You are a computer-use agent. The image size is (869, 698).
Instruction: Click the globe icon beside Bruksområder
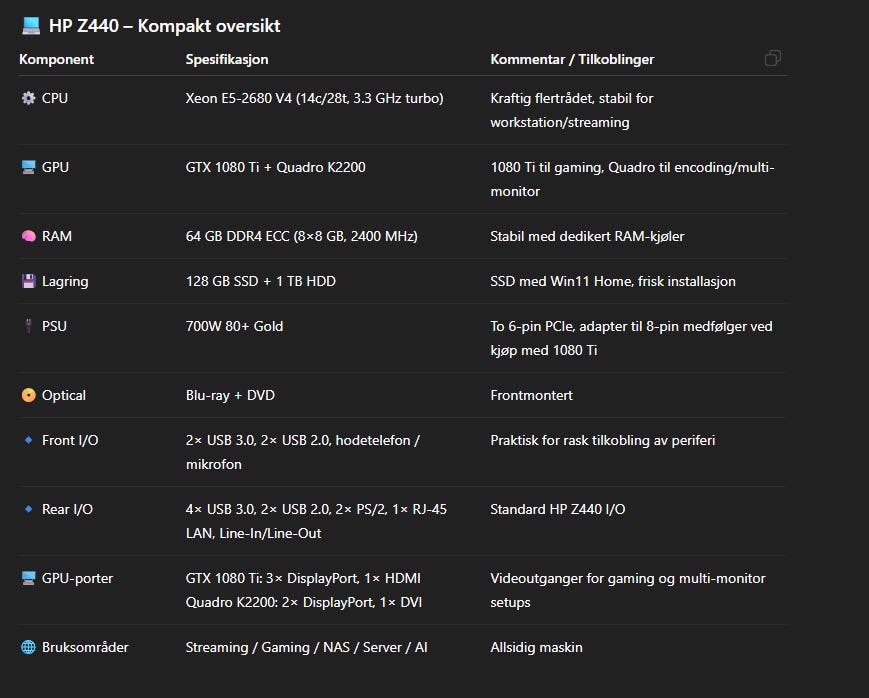pyautogui.click(x=28, y=648)
